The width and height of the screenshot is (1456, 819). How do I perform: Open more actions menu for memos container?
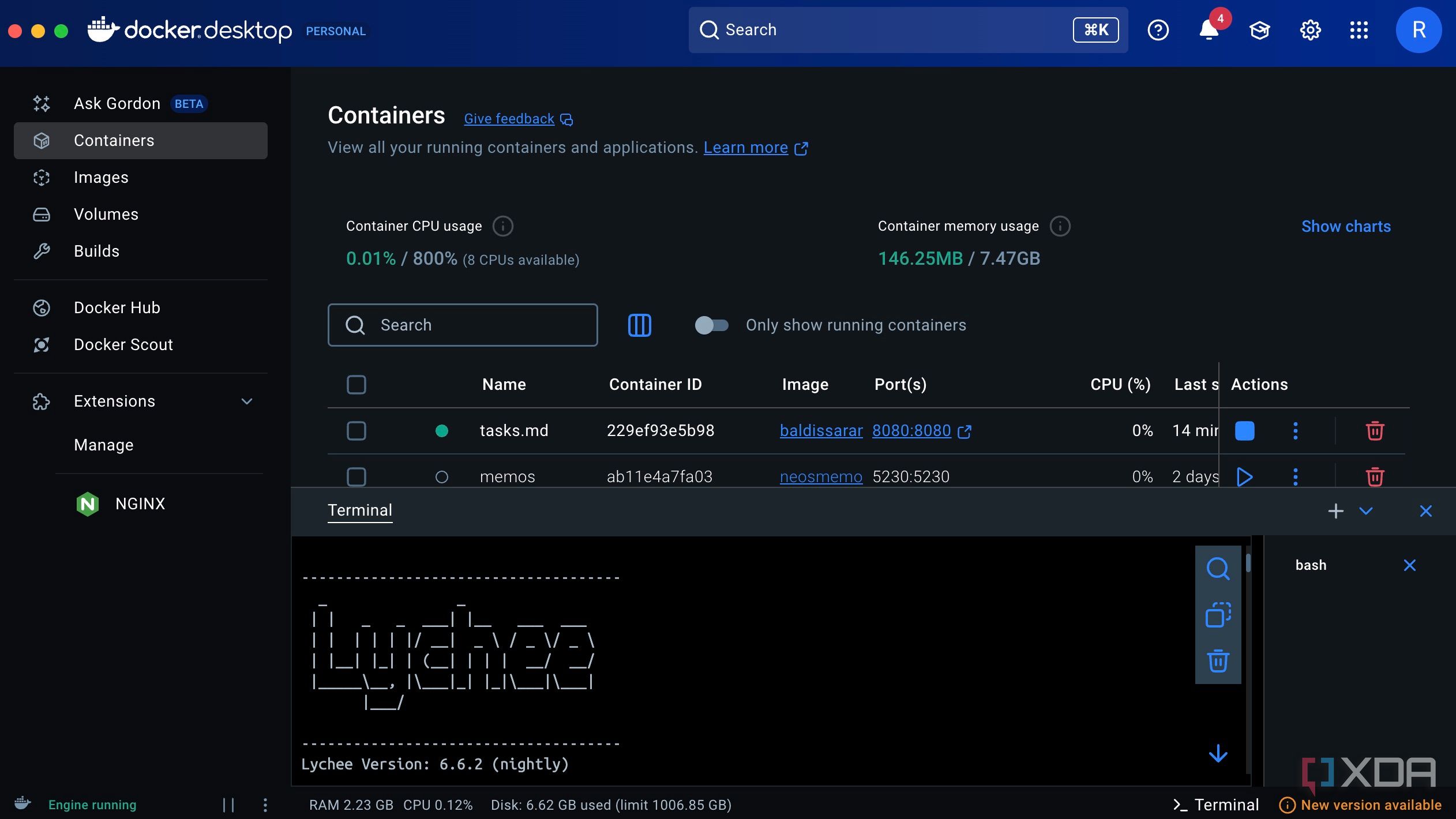pos(1296,477)
